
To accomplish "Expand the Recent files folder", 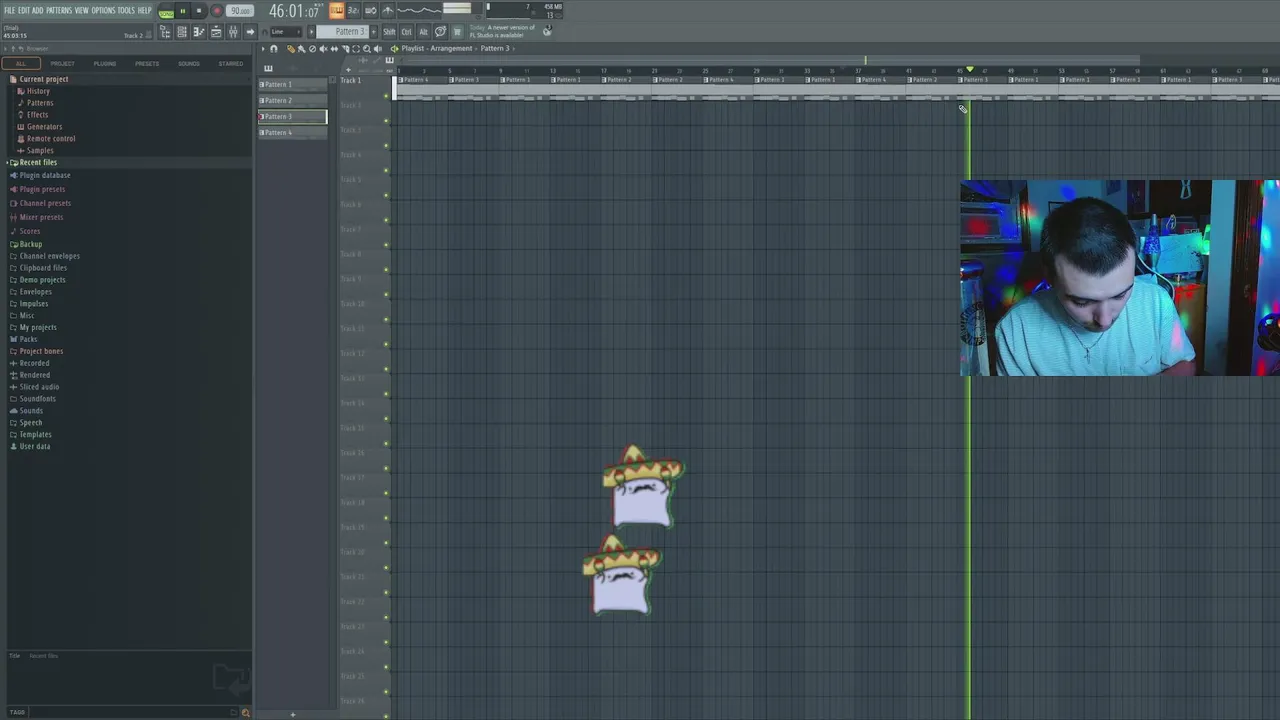I will 38,162.
